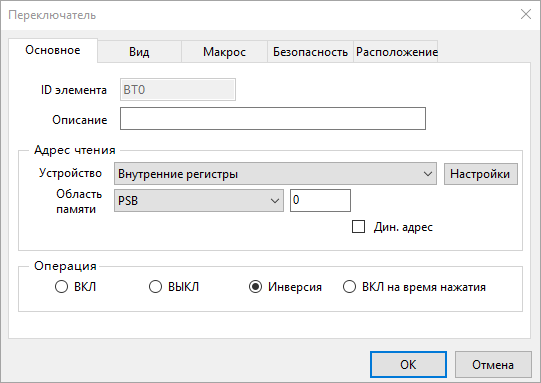Screen dimensions: 541x383
Task: Select the ВКЛ radio button
Action: tap(61, 287)
